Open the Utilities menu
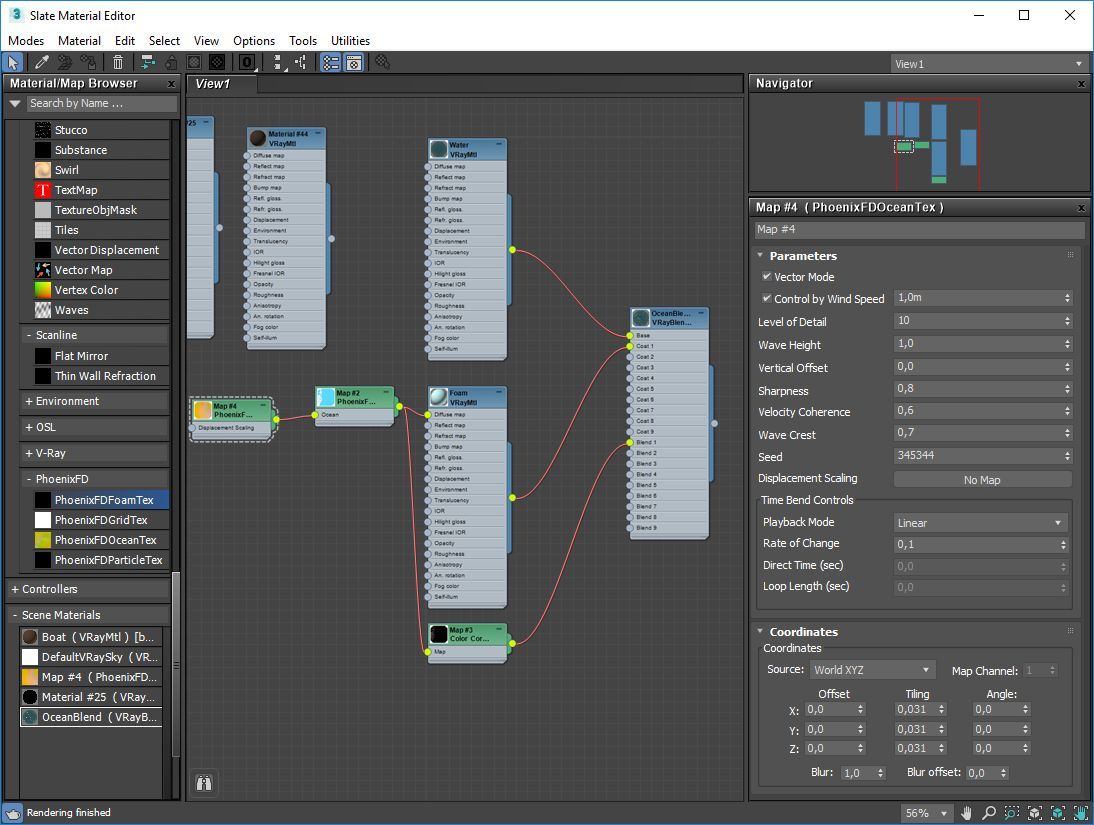Viewport: 1094px width, 825px height. point(350,40)
